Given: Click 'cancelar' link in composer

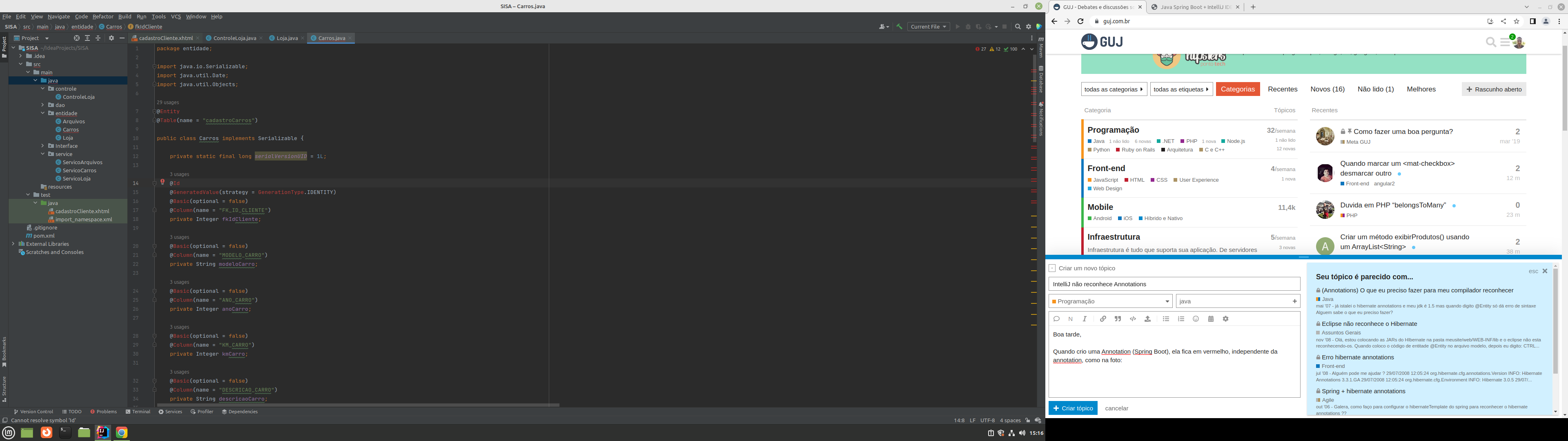Looking at the screenshot, I should 1116,408.
